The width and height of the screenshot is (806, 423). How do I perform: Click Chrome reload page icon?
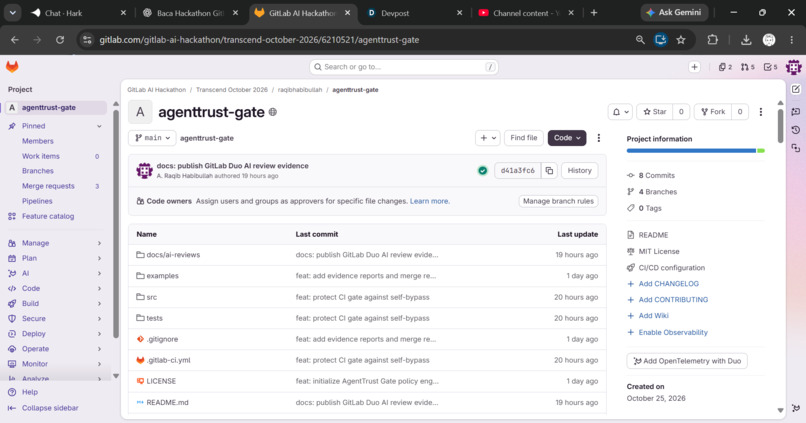(60, 40)
